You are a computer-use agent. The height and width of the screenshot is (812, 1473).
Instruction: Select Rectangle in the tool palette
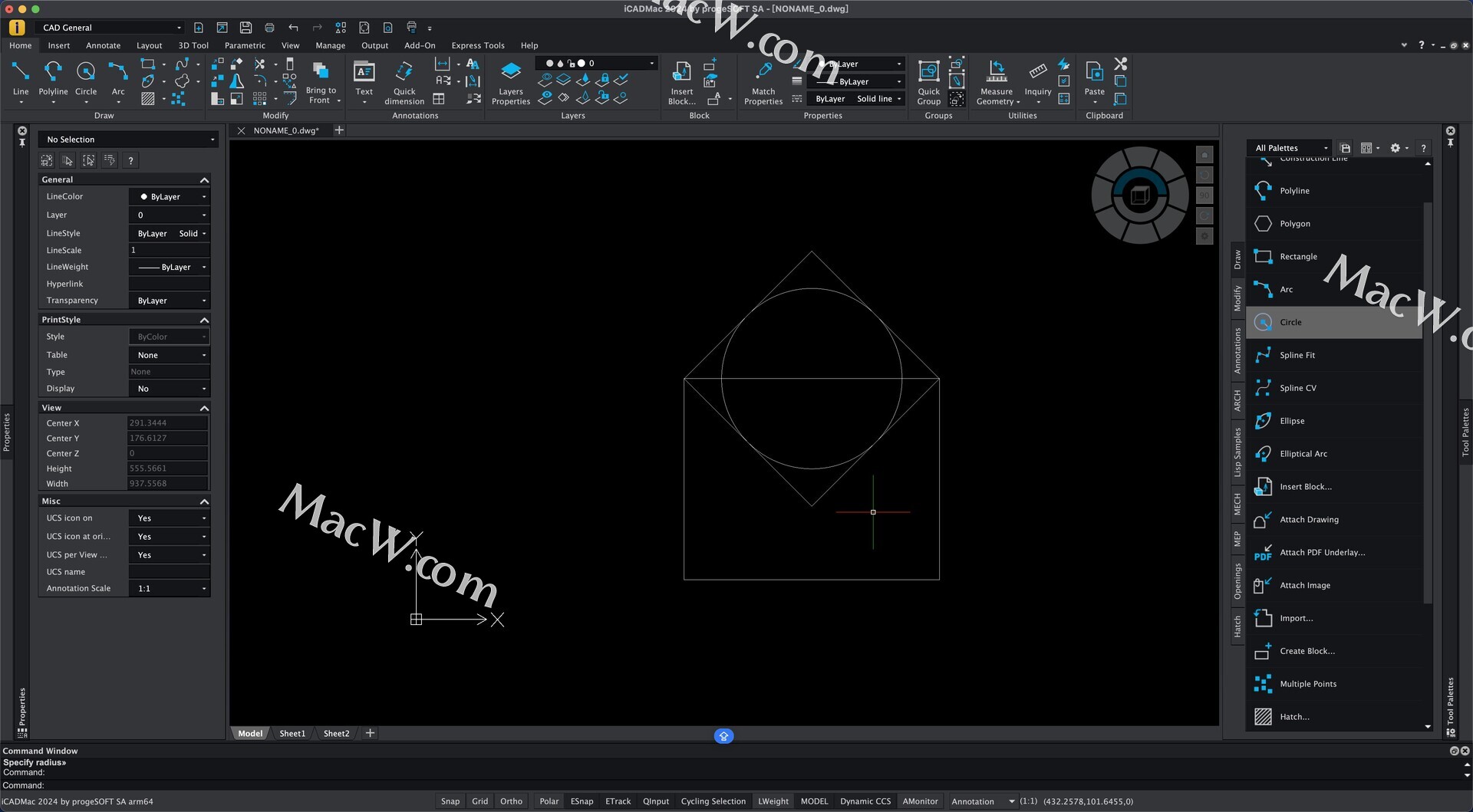point(1333,257)
